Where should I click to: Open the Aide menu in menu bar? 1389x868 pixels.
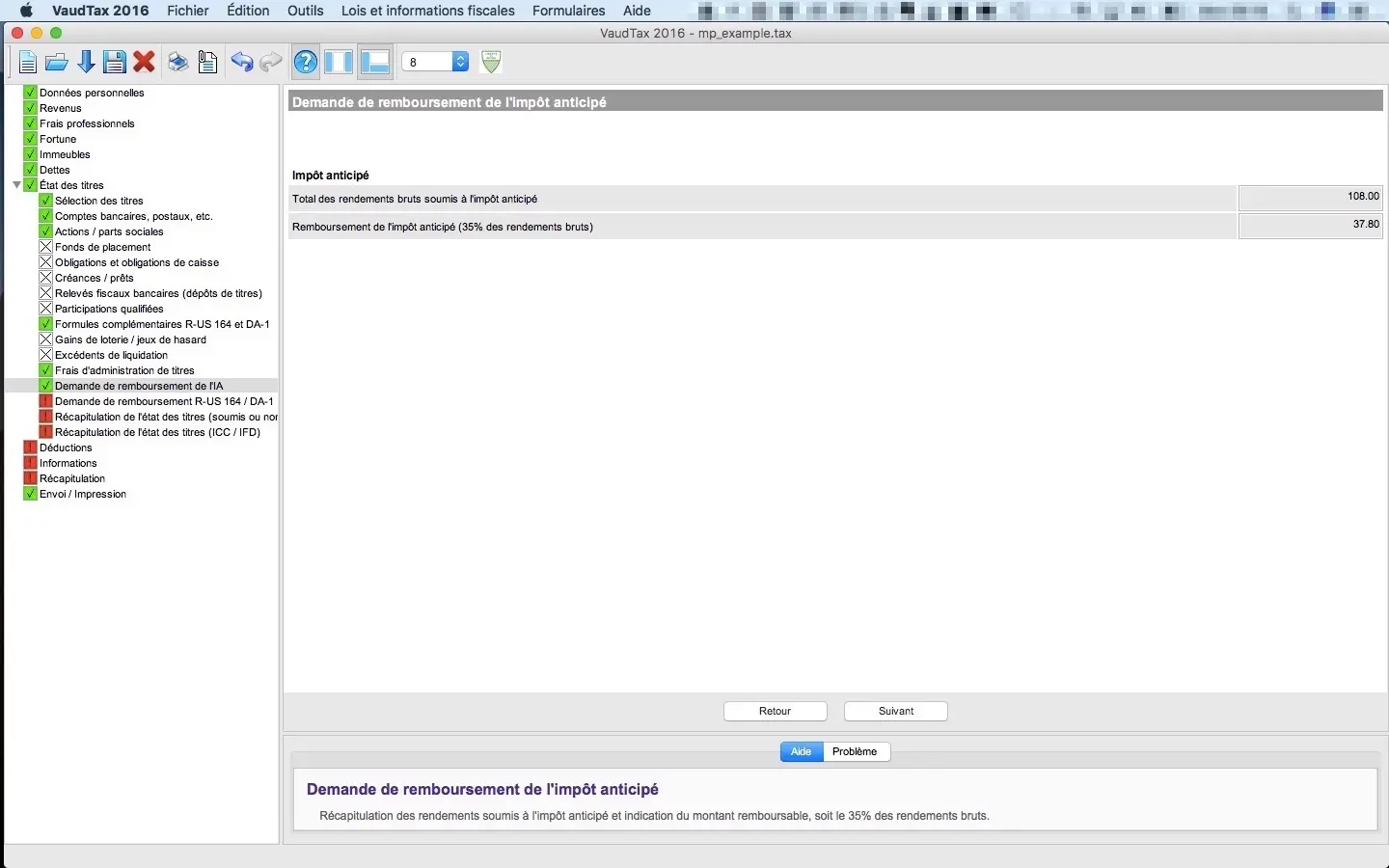[637, 11]
